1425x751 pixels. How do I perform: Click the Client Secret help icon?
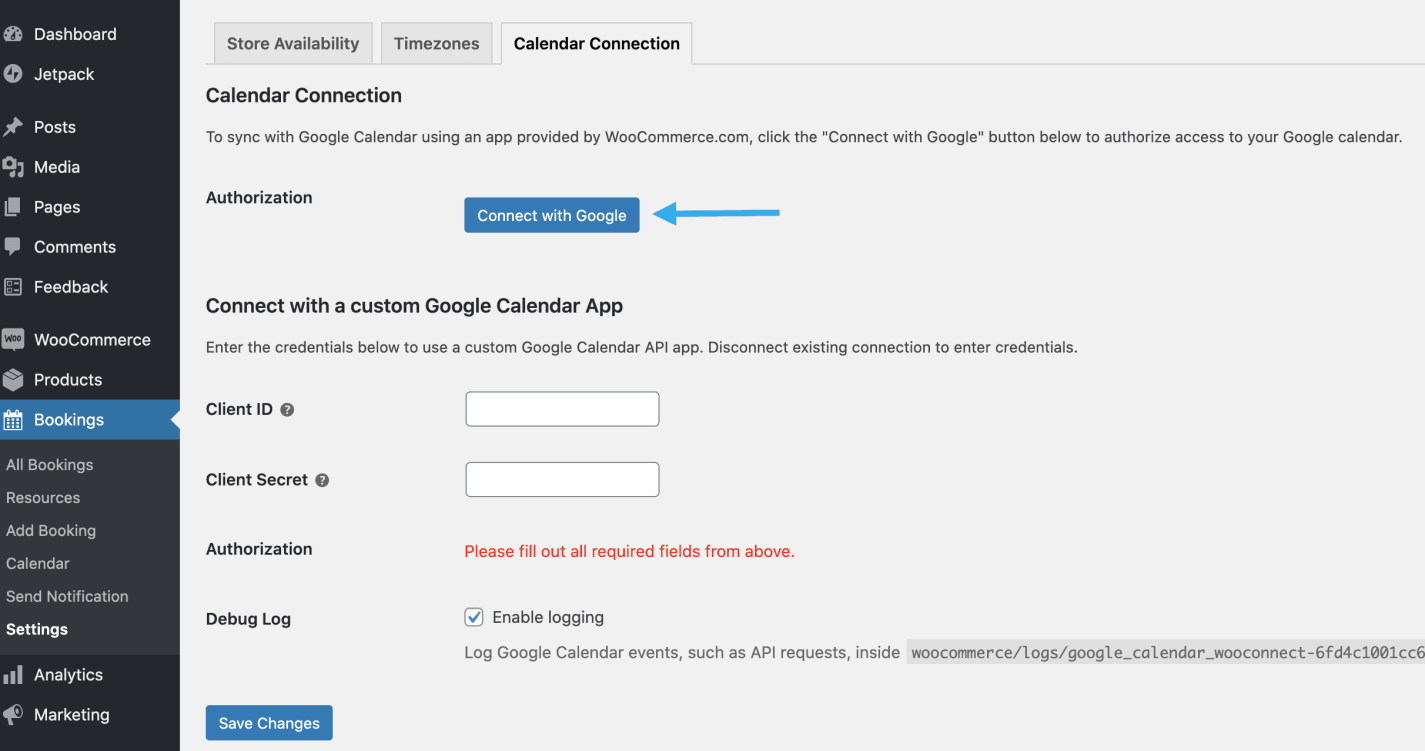pos(322,480)
